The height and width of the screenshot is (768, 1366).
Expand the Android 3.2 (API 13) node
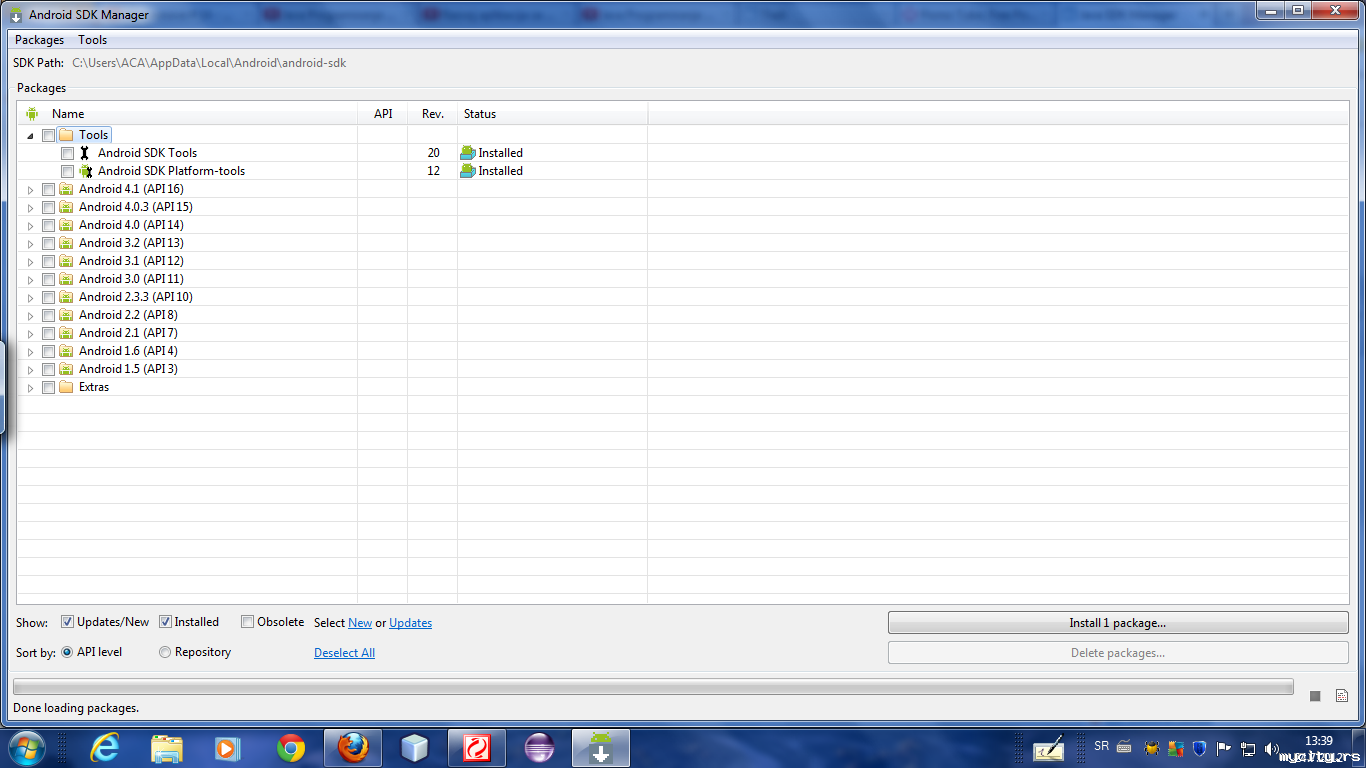pyautogui.click(x=30, y=244)
